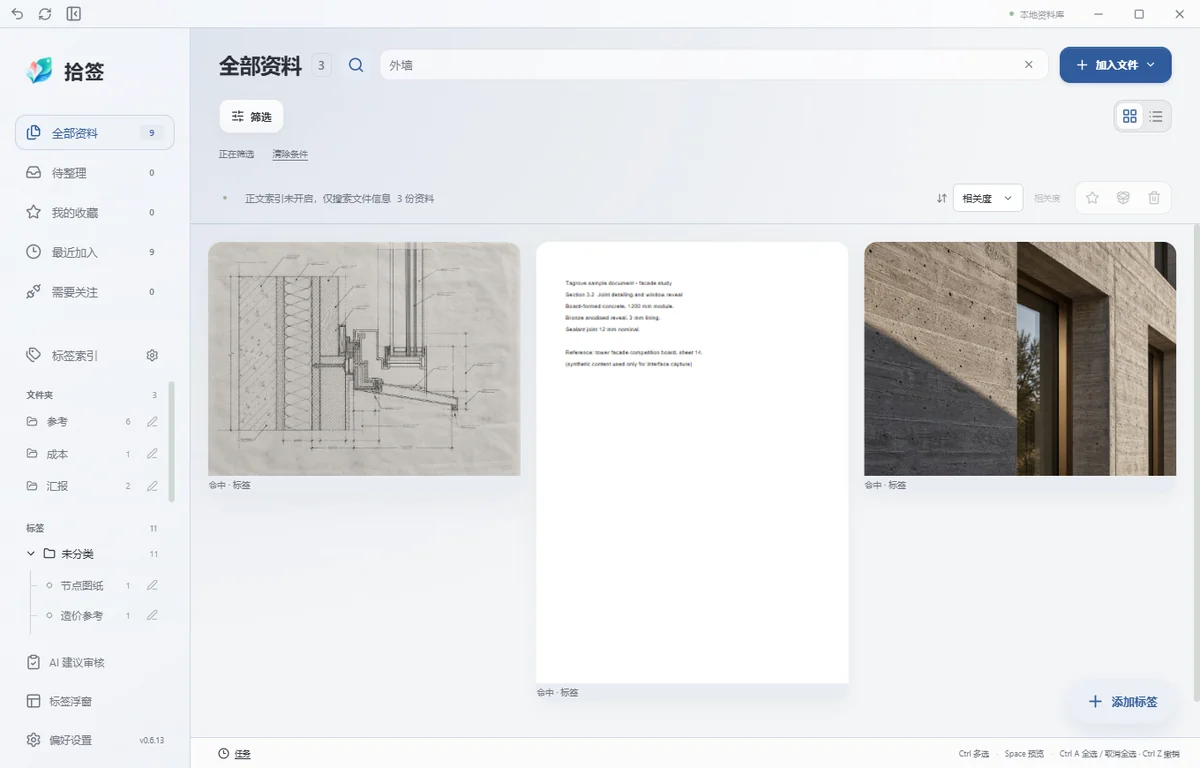Open the 相关度 sort dropdown
1200x768 pixels.
click(988, 198)
